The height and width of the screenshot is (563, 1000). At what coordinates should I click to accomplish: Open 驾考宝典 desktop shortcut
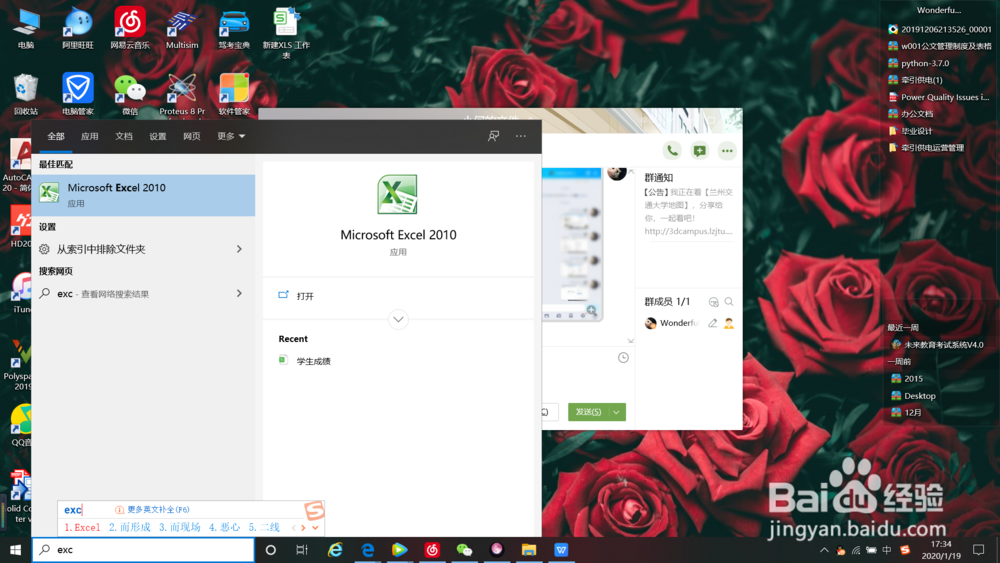point(234,28)
